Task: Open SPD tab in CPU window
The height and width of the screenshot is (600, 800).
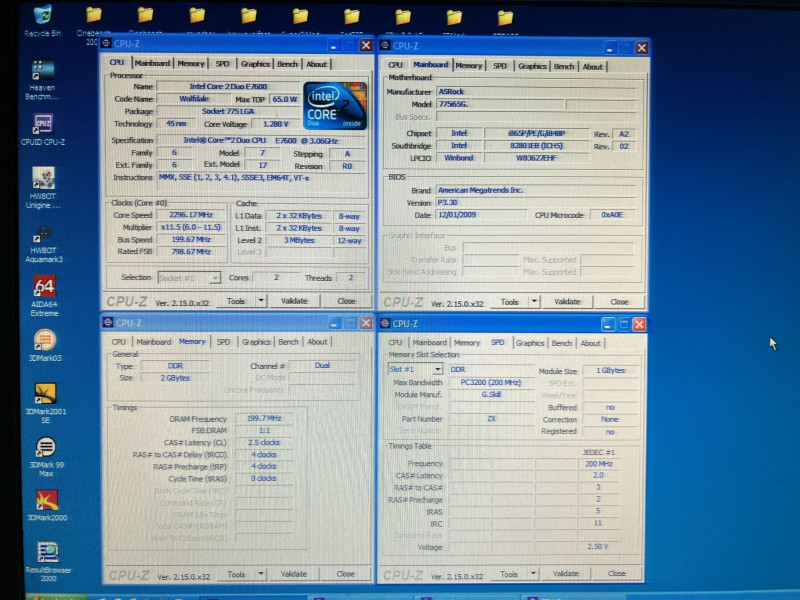Action: 222,64
